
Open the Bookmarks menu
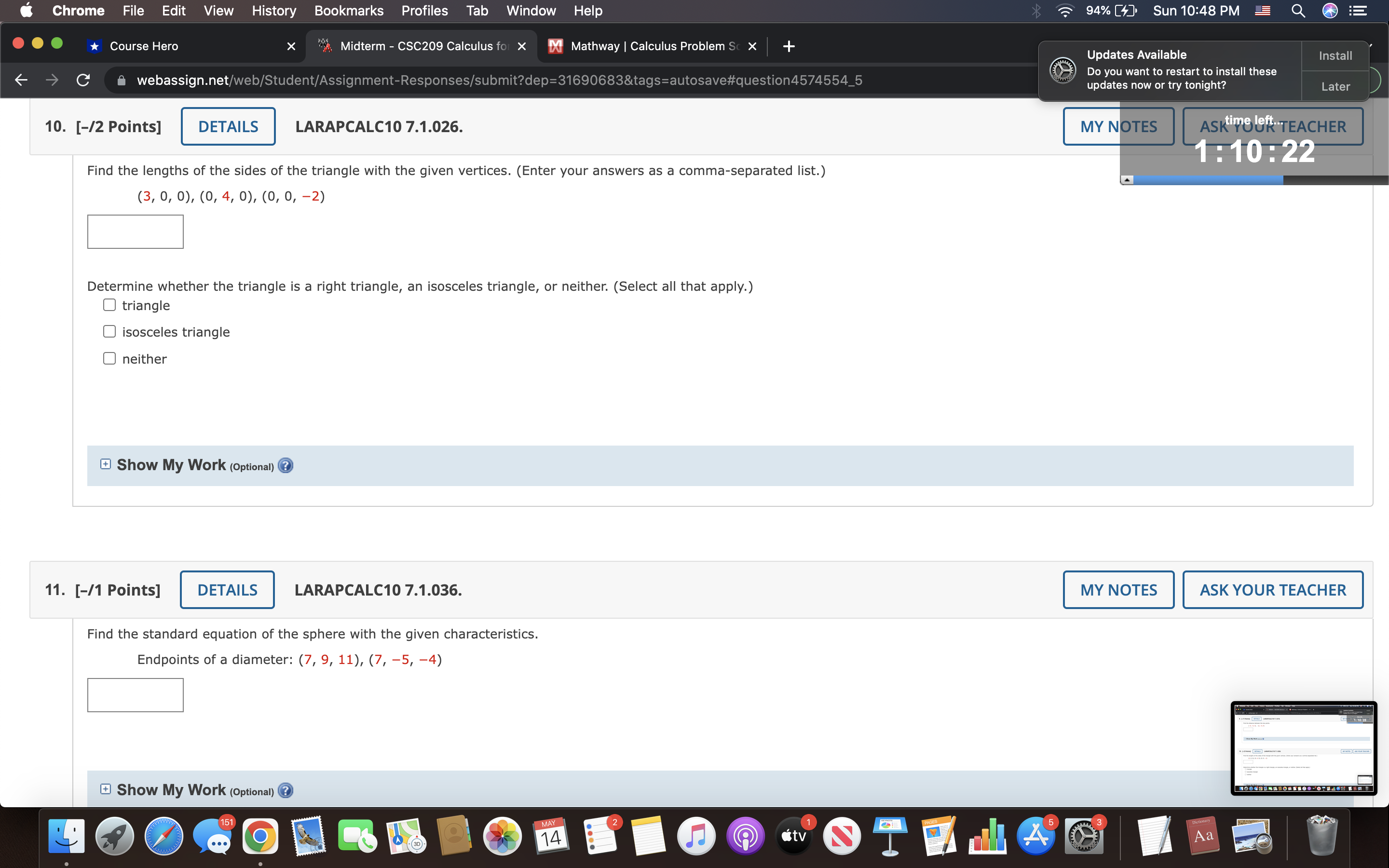(x=349, y=10)
